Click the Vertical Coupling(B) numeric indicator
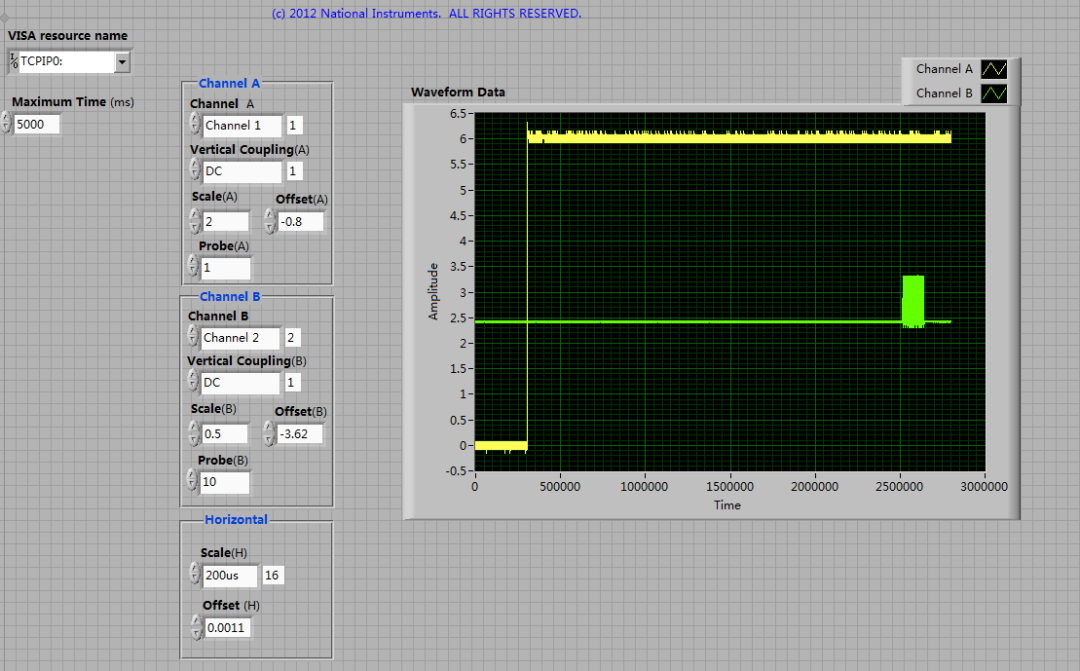 pos(293,382)
